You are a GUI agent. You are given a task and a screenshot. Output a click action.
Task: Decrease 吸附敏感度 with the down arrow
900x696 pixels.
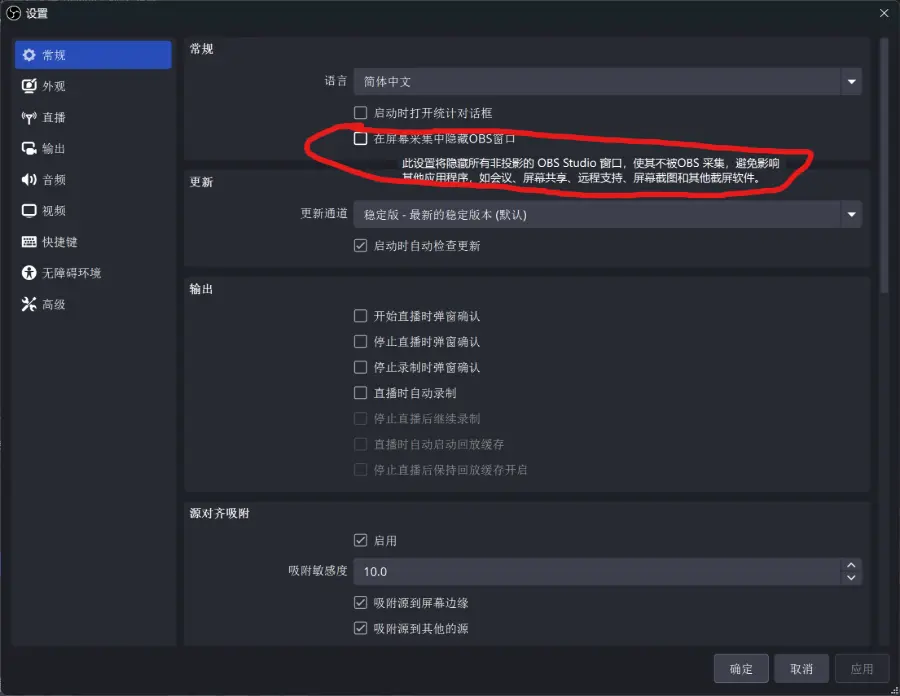[x=851, y=578]
